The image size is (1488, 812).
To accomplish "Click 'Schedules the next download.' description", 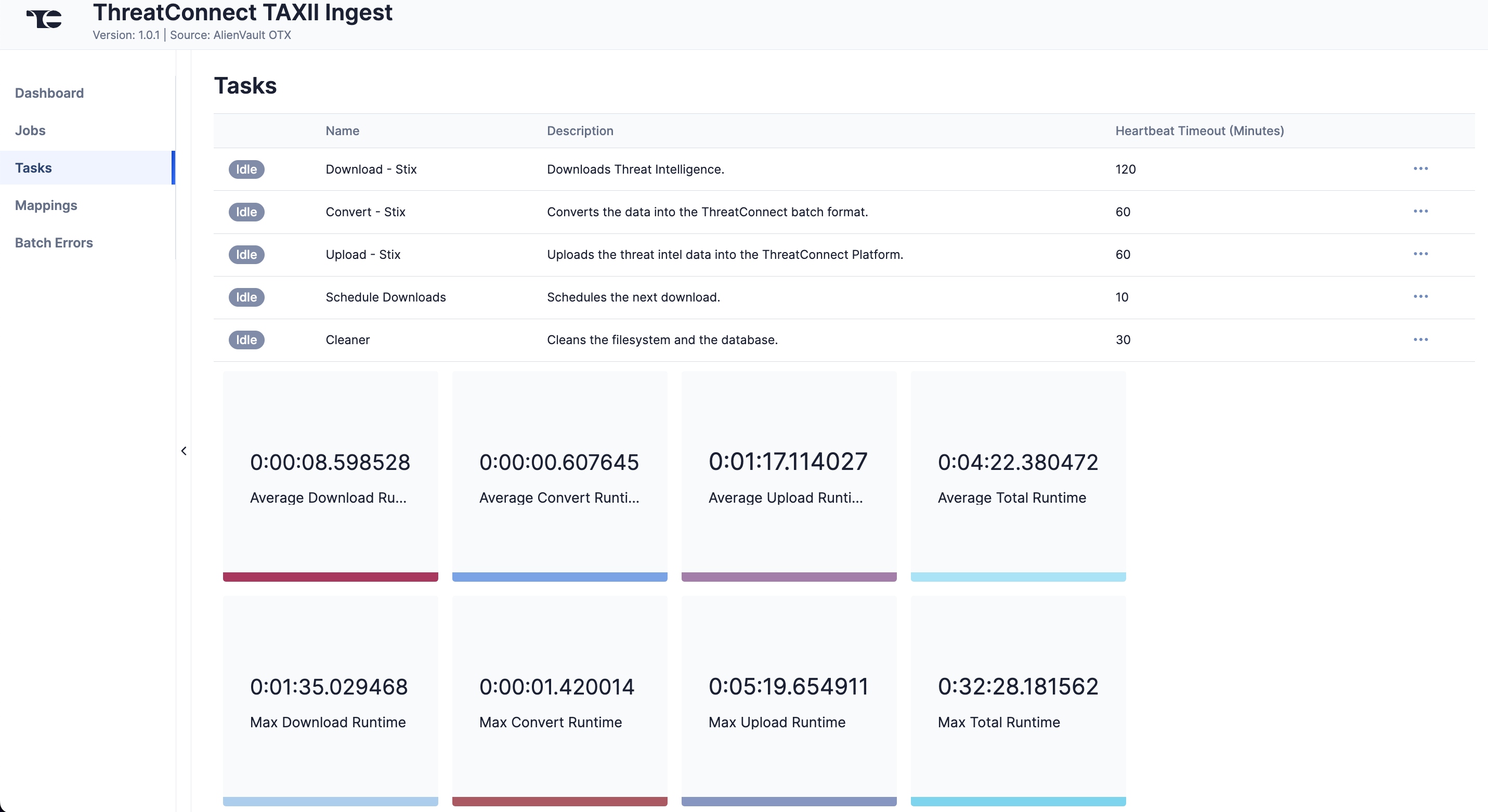I will click(633, 297).
